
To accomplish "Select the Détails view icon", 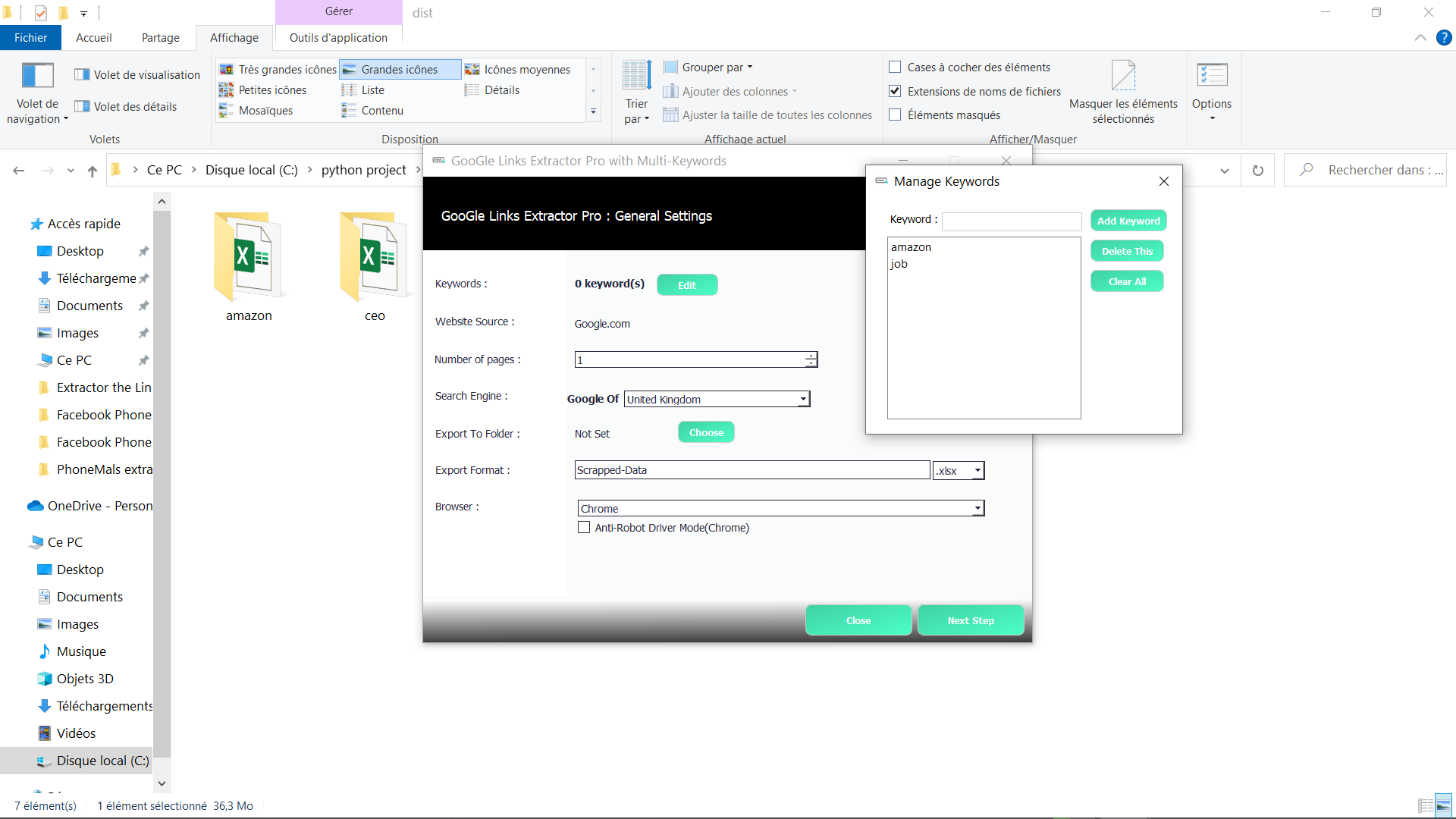I will 501,89.
